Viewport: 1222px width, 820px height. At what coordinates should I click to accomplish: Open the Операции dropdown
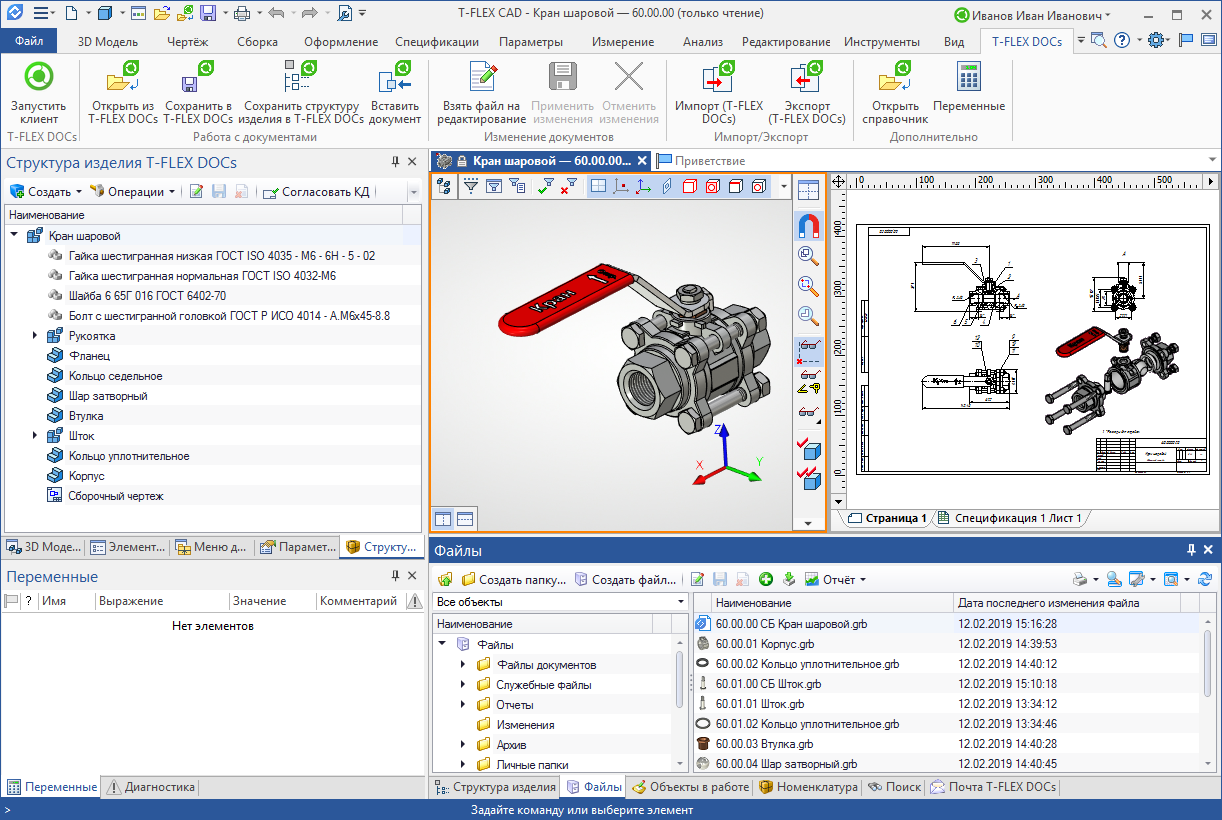pos(132,191)
